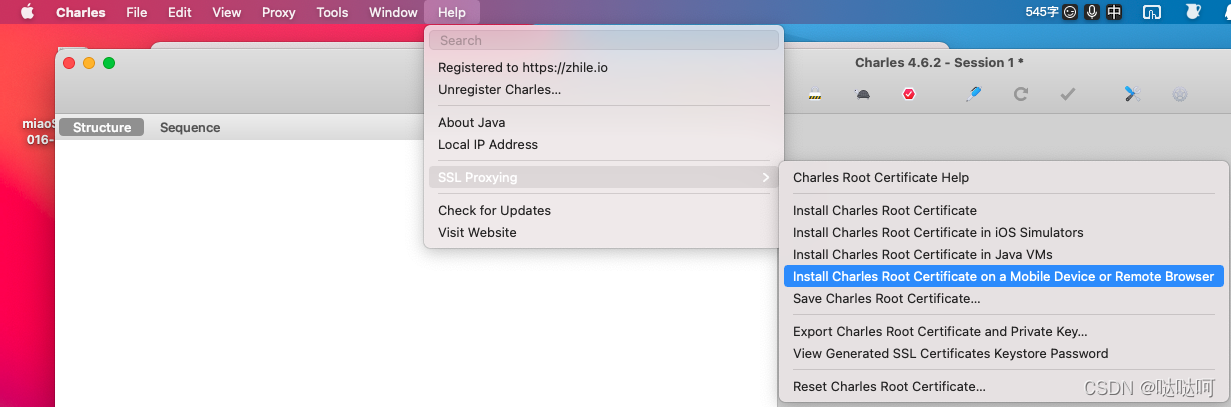Click the Validate checkmark icon
This screenshot has width=1231, height=407.
(x=1068, y=94)
